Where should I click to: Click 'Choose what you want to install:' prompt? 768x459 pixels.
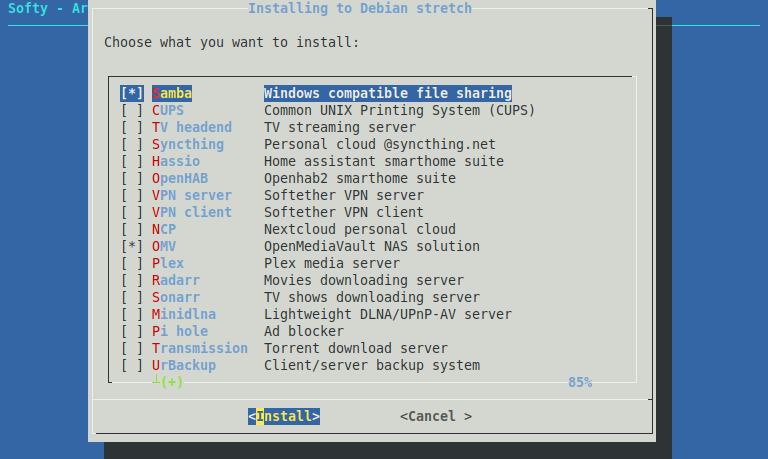pyautogui.click(x=232, y=42)
